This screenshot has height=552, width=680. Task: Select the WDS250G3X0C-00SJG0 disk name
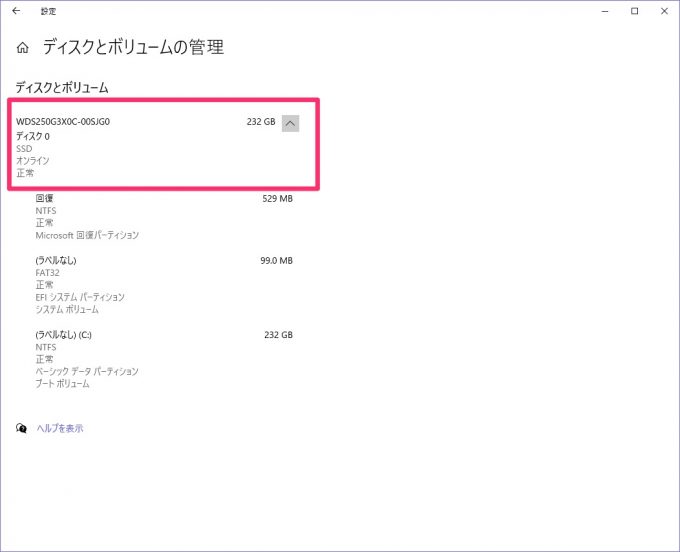[x=63, y=122]
